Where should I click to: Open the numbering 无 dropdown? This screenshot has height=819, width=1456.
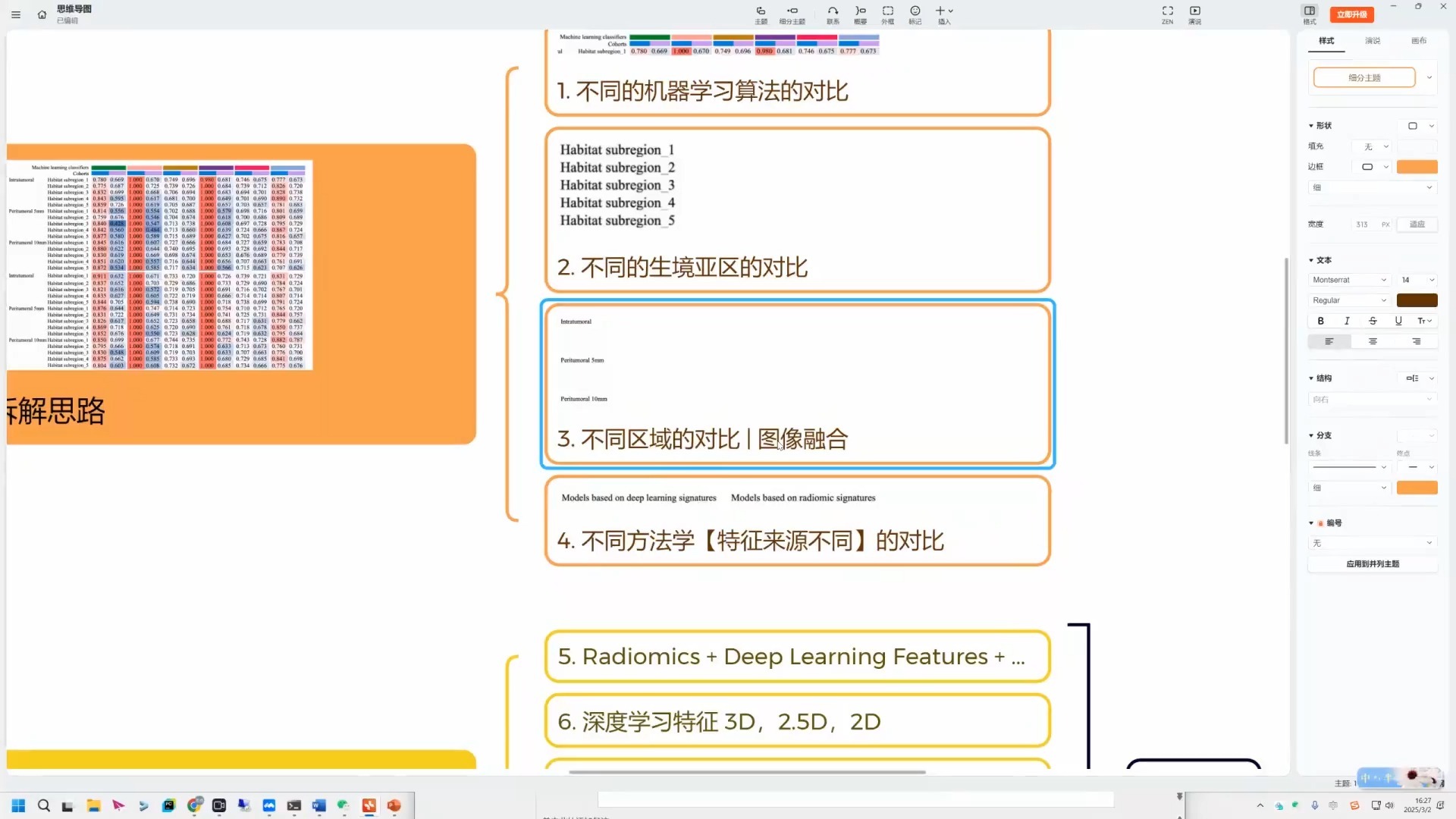[x=1373, y=543]
